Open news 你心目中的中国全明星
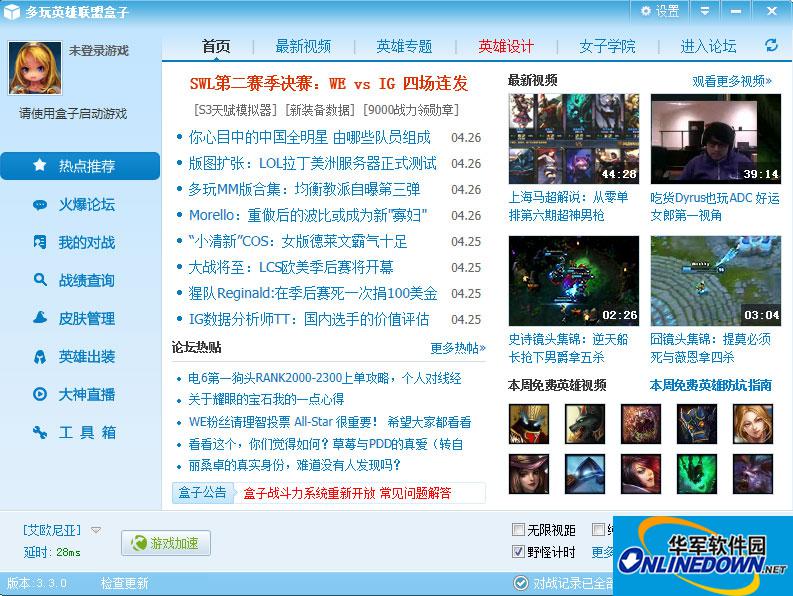Screen dimensions: 793x596 click(x=310, y=137)
